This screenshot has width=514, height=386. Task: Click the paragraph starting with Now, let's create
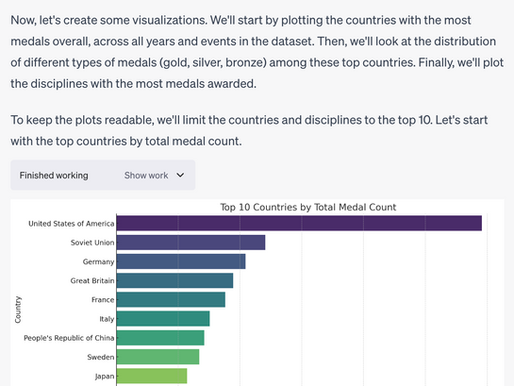257,52
